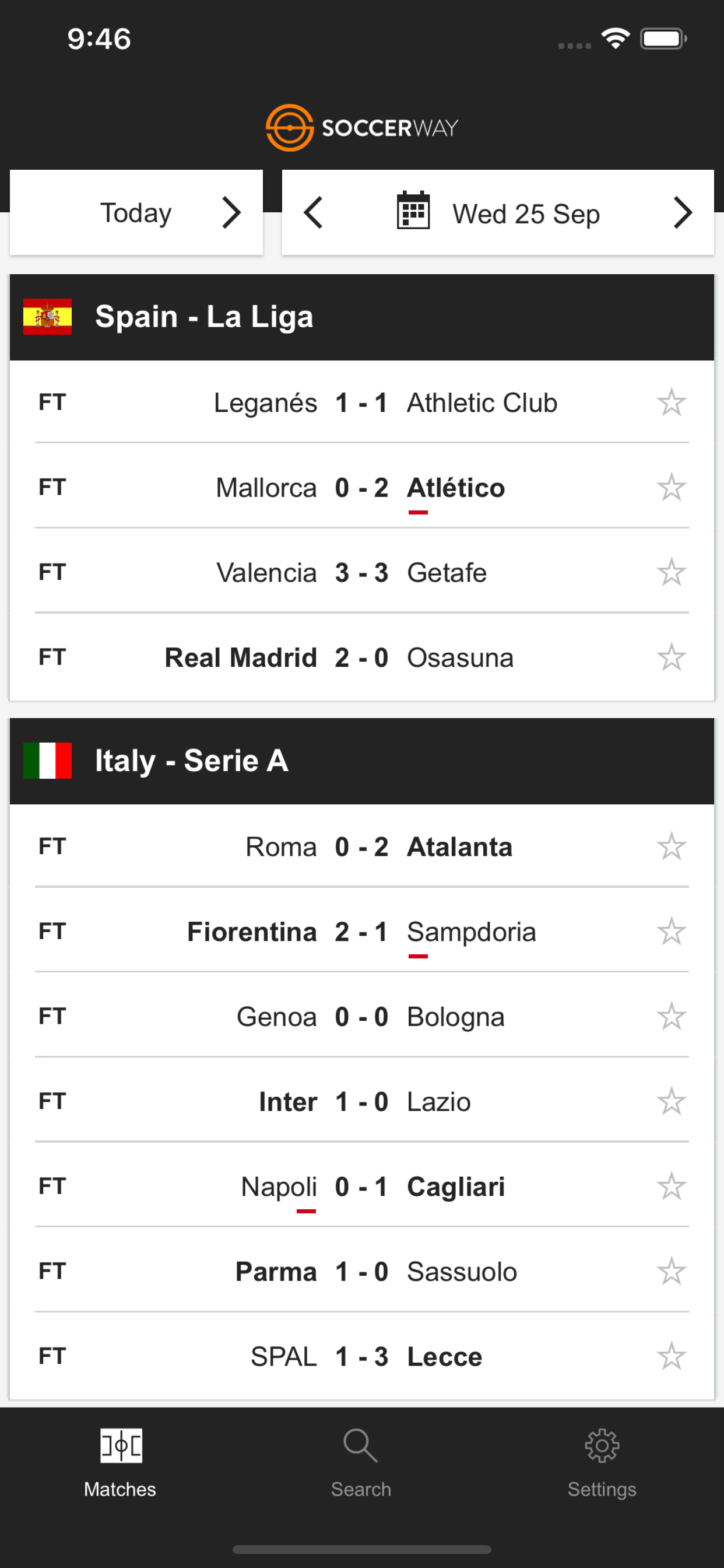
Task: Open the Search tab
Action: coord(361,1462)
